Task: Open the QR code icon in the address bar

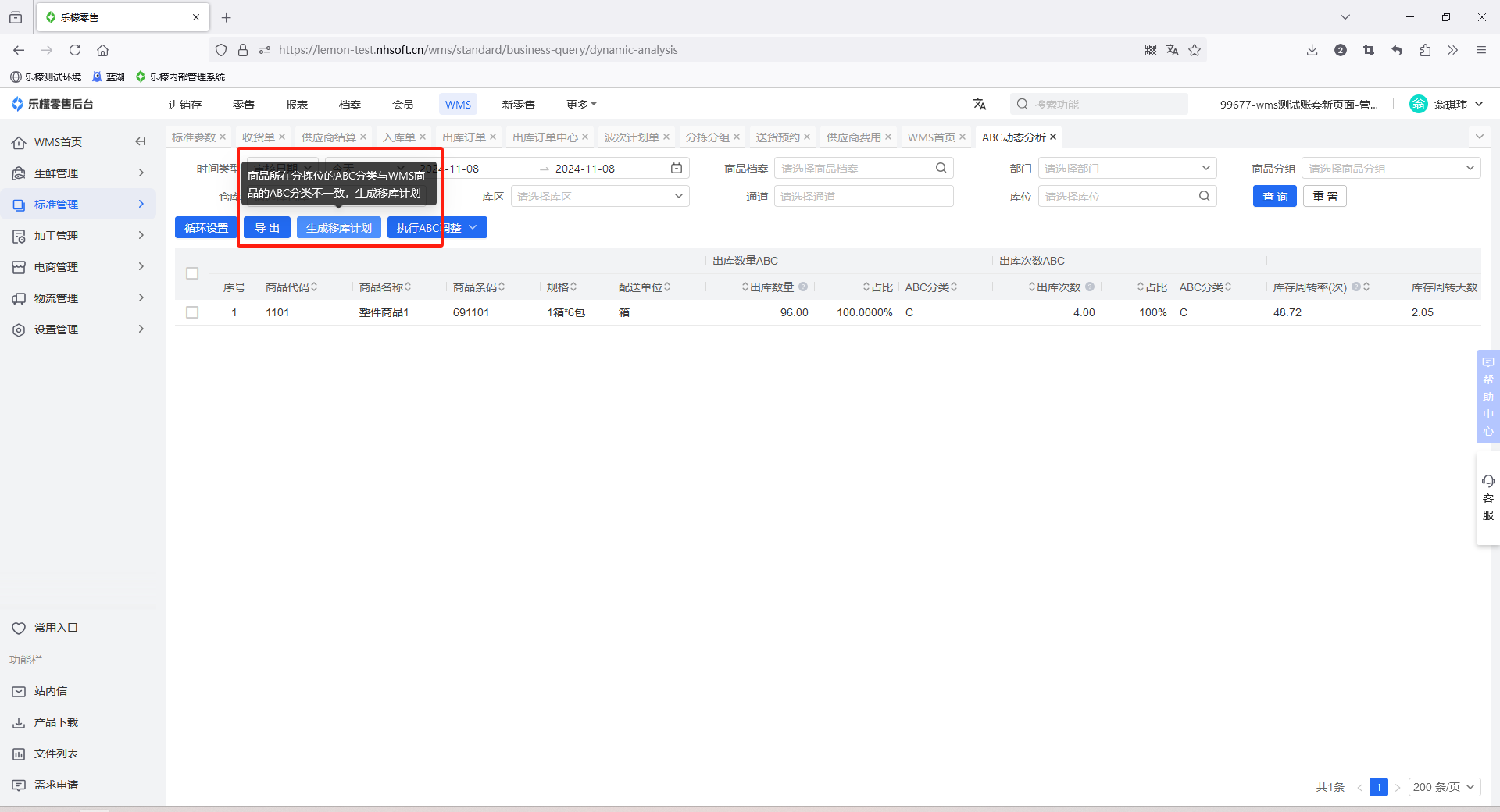Action: click(1151, 50)
